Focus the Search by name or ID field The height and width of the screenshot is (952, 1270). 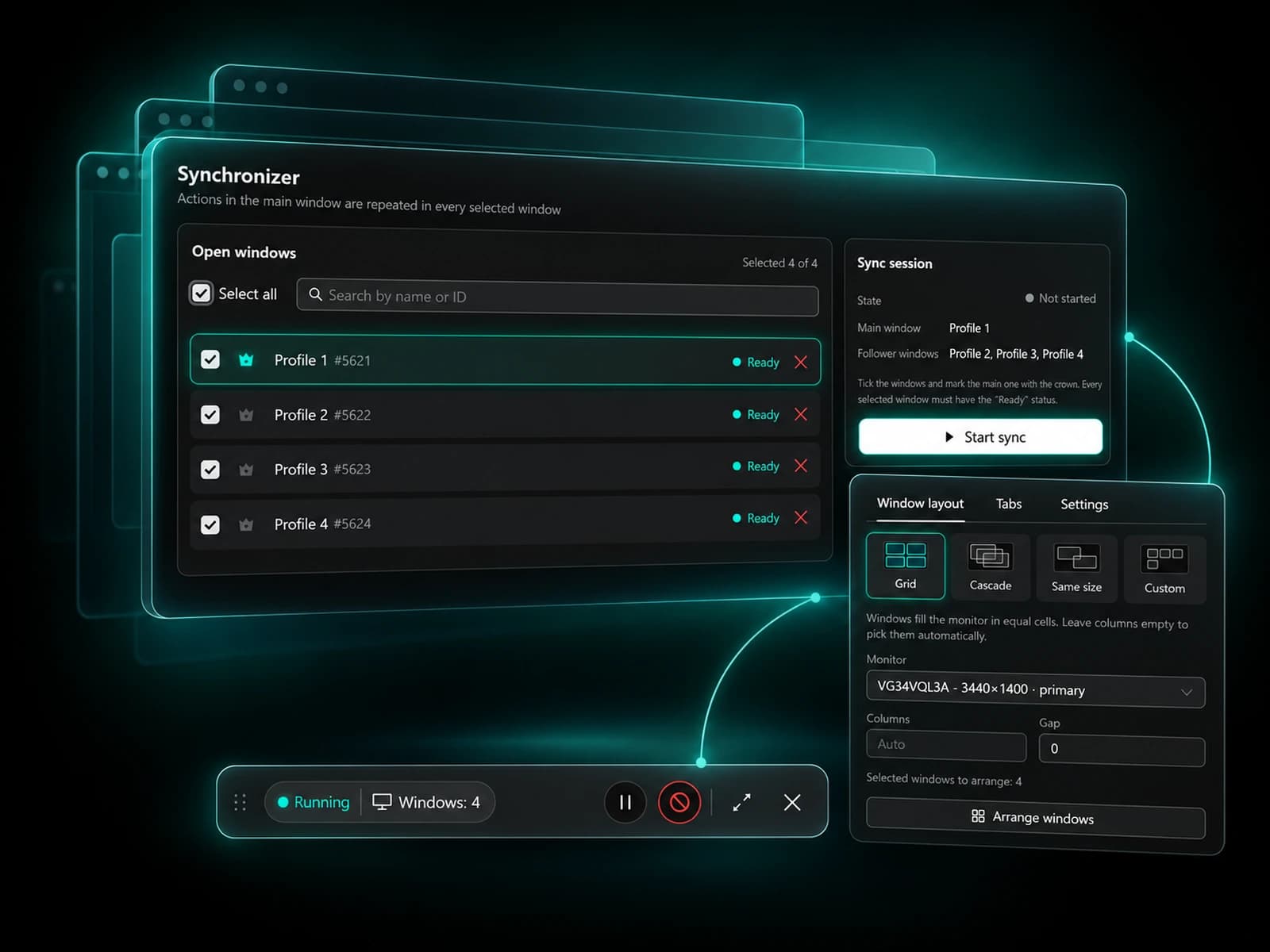click(x=557, y=297)
